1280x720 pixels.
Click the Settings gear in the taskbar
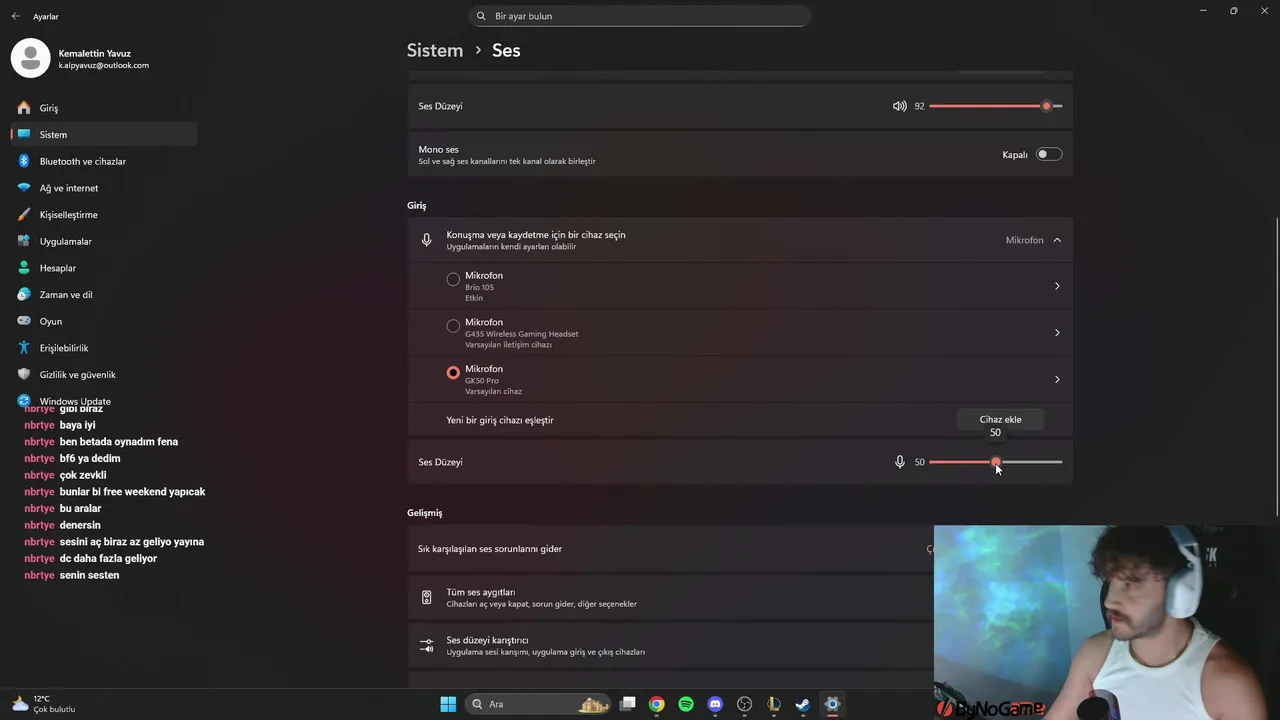pos(832,704)
